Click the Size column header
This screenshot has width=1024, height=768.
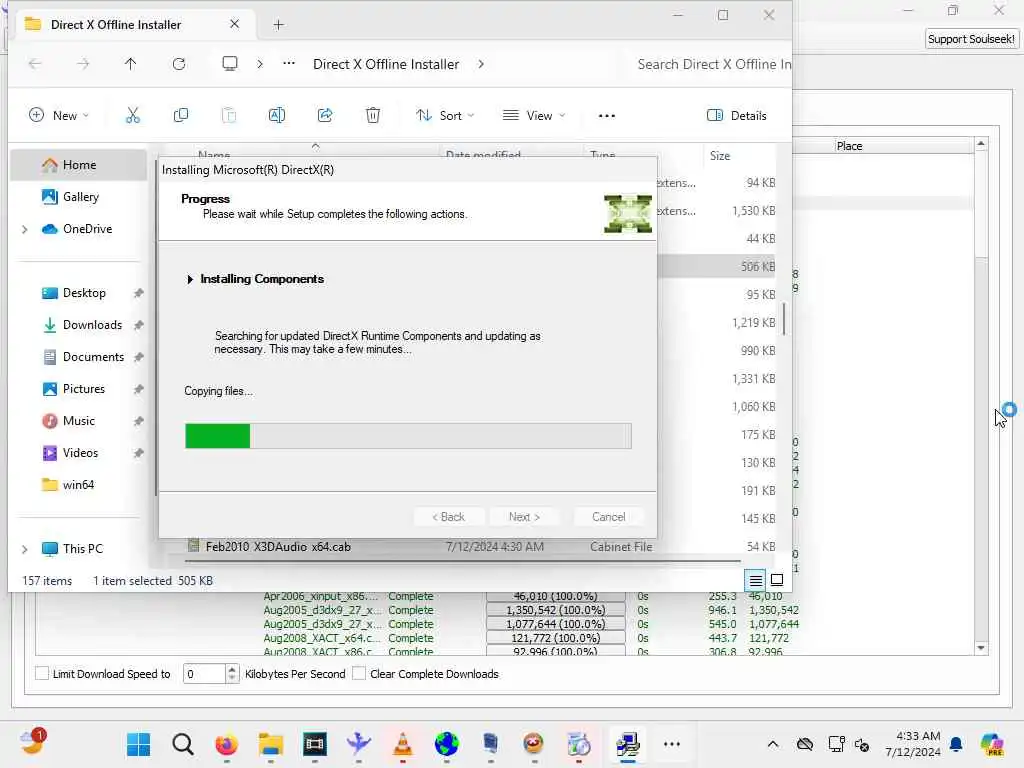point(720,156)
